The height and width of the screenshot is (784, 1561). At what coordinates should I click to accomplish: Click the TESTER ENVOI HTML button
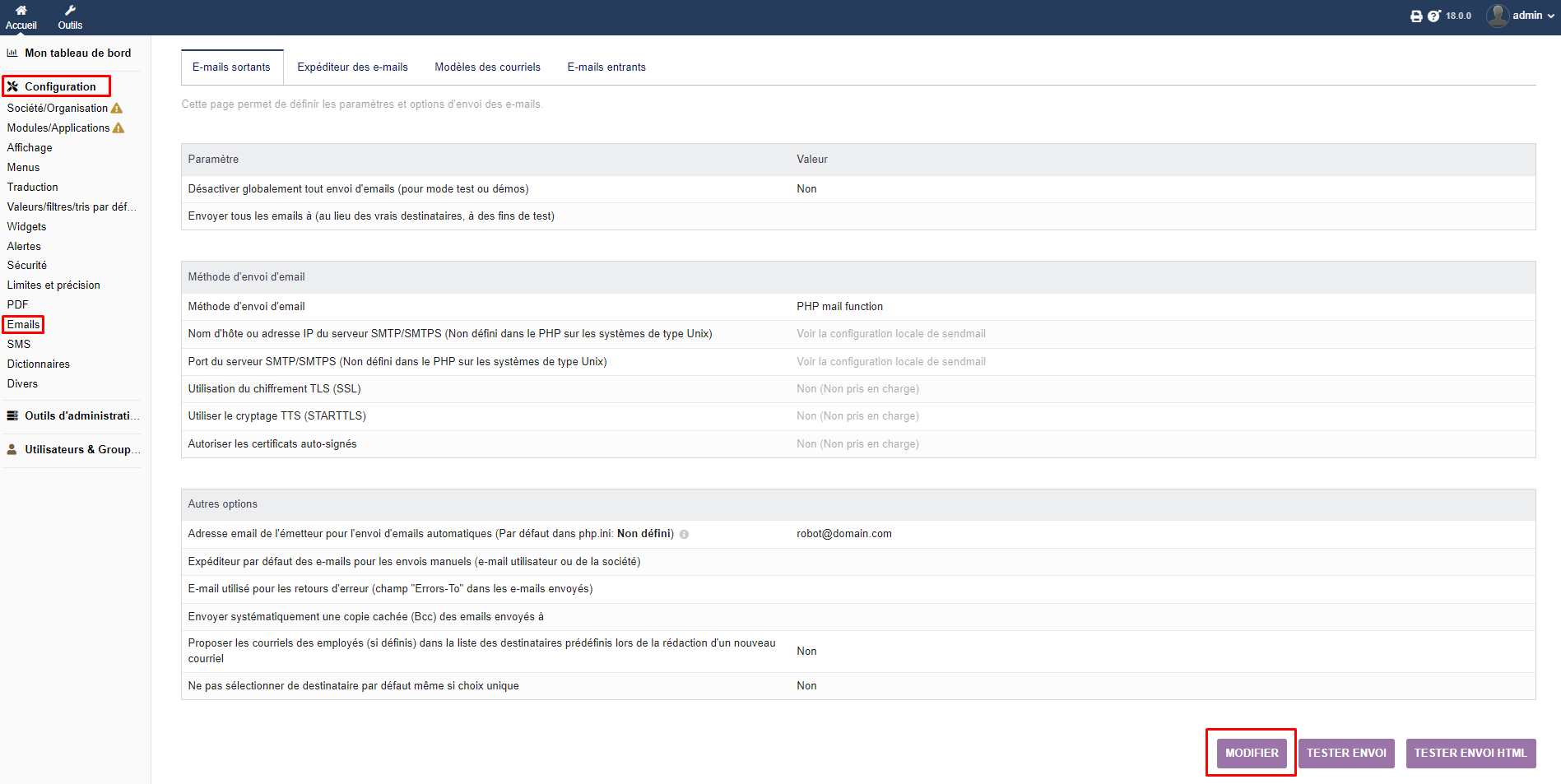pyautogui.click(x=1470, y=753)
